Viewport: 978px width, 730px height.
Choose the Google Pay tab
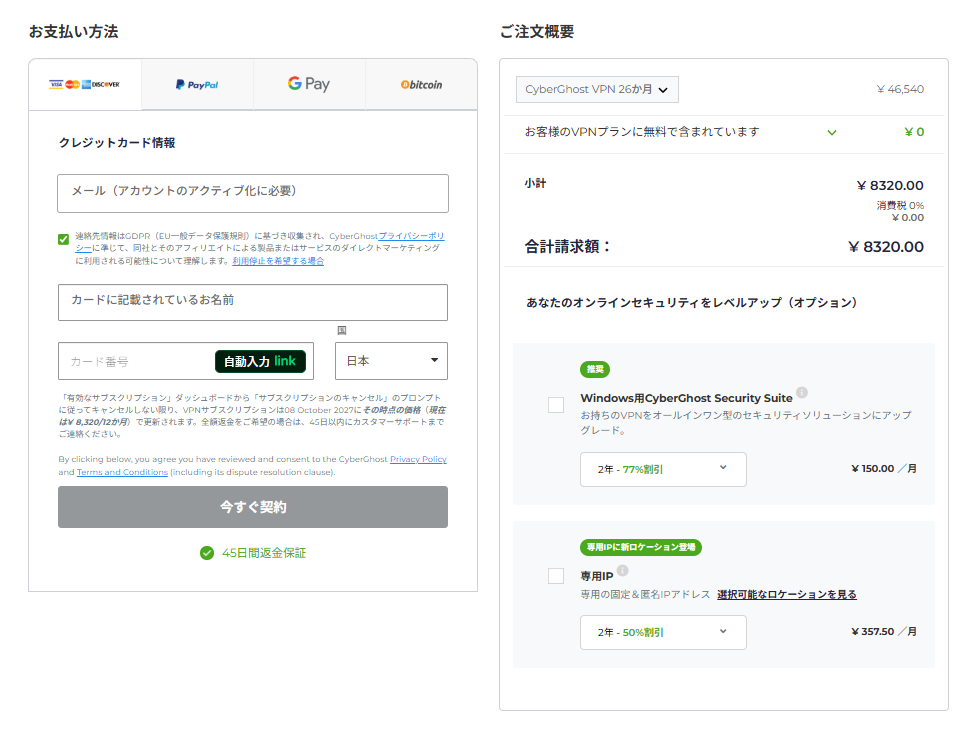click(x=309, y=84)
